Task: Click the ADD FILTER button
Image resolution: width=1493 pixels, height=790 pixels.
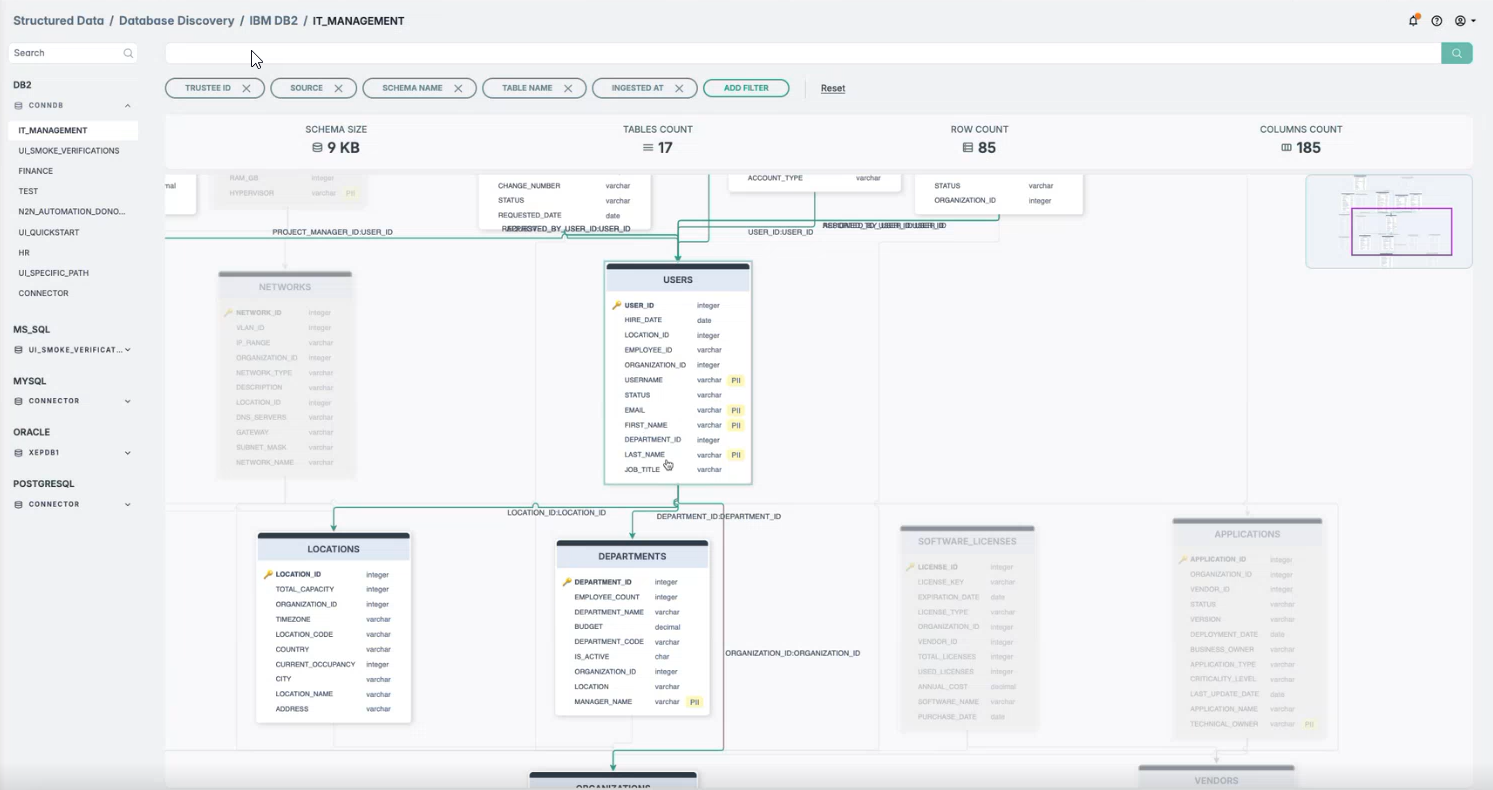Action: pos(746,88)
